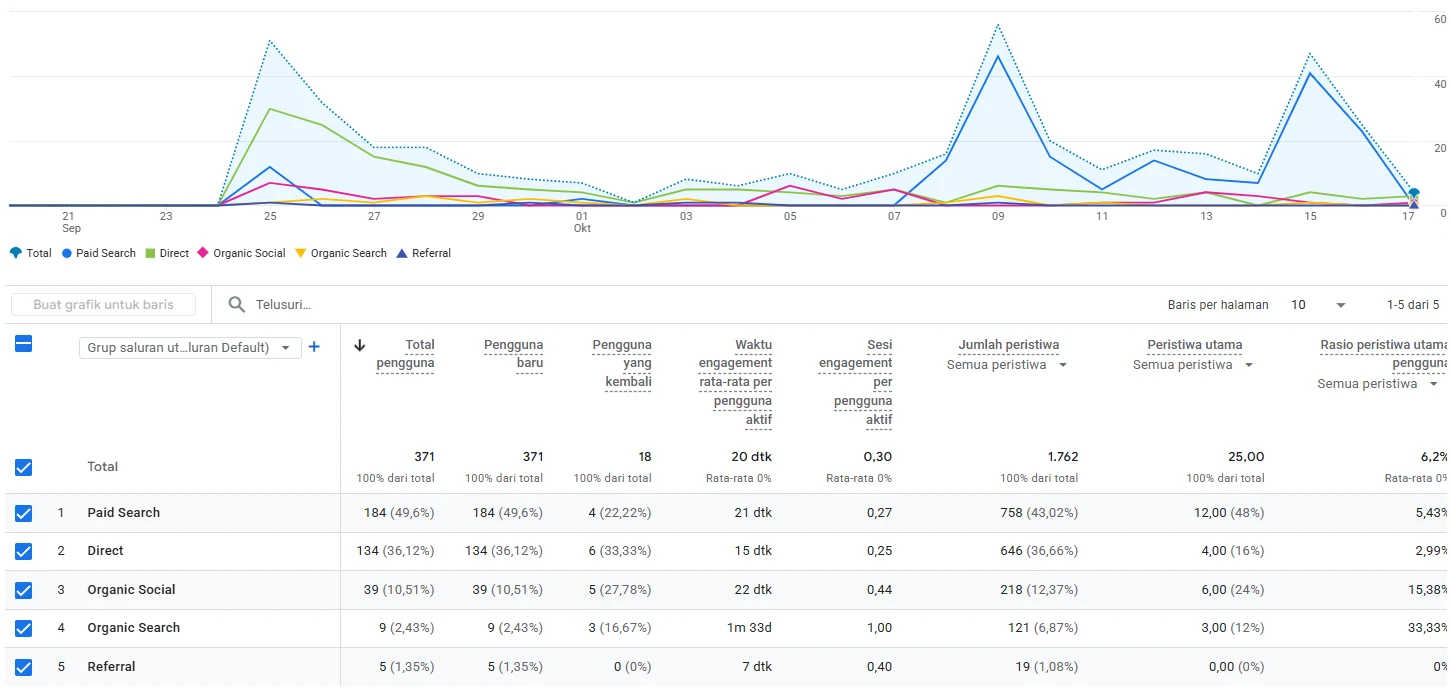Click the Buat grafik untuk baris button
The height and width of the screenshot is (690, 1450).
coord(103,305)
